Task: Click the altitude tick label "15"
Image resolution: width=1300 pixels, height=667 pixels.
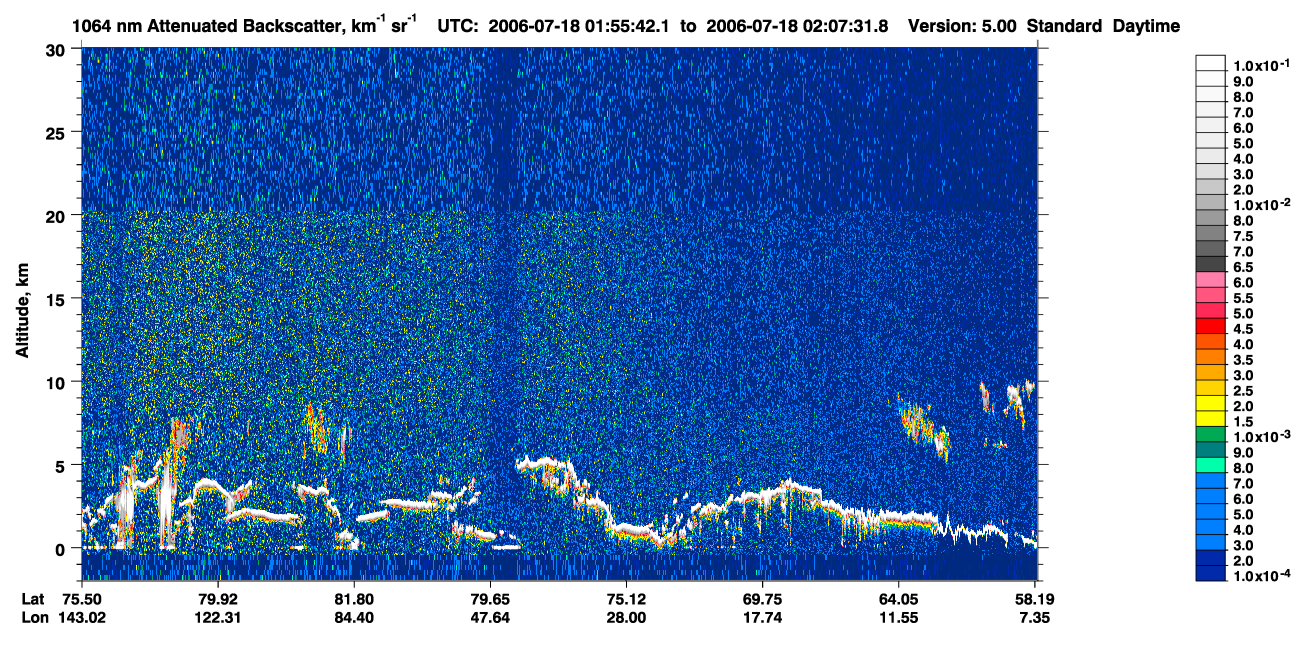Action: (58, 298)
